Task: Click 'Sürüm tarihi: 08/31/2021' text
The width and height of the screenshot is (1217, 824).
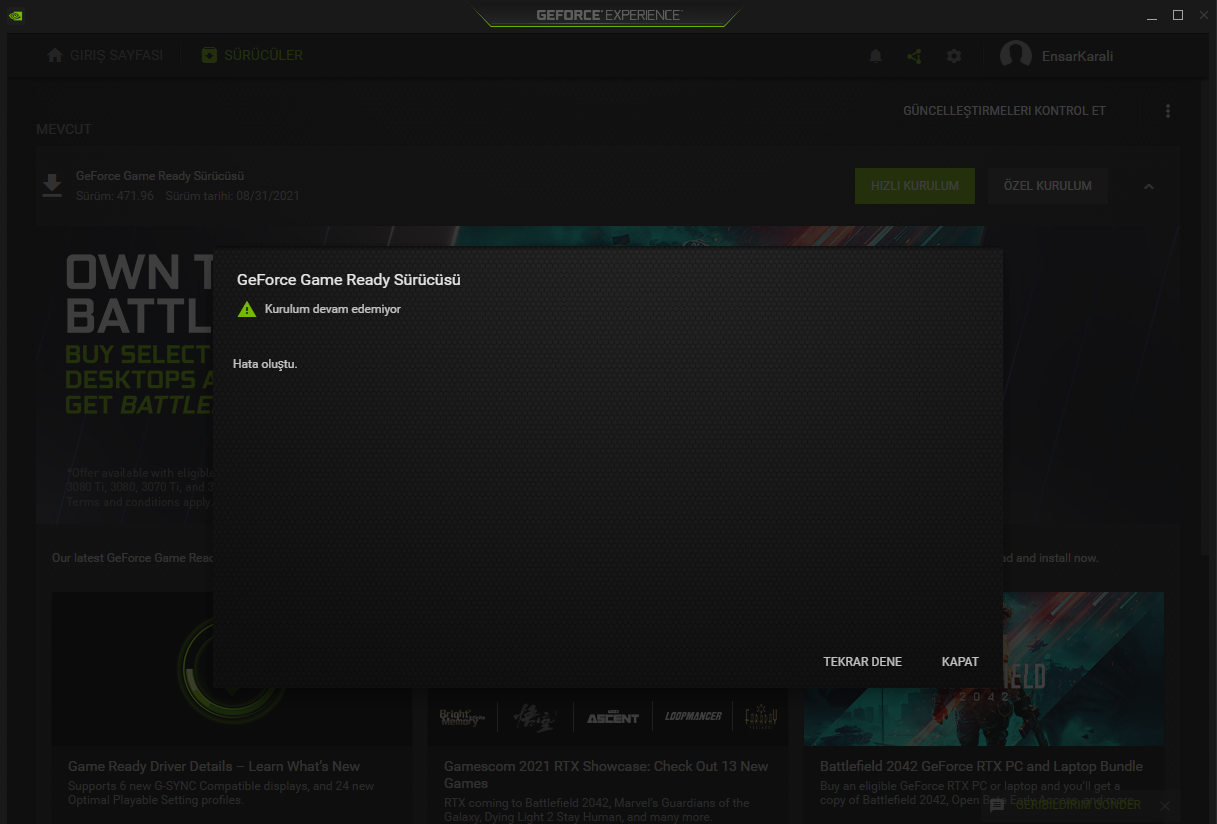Action: 232,196
